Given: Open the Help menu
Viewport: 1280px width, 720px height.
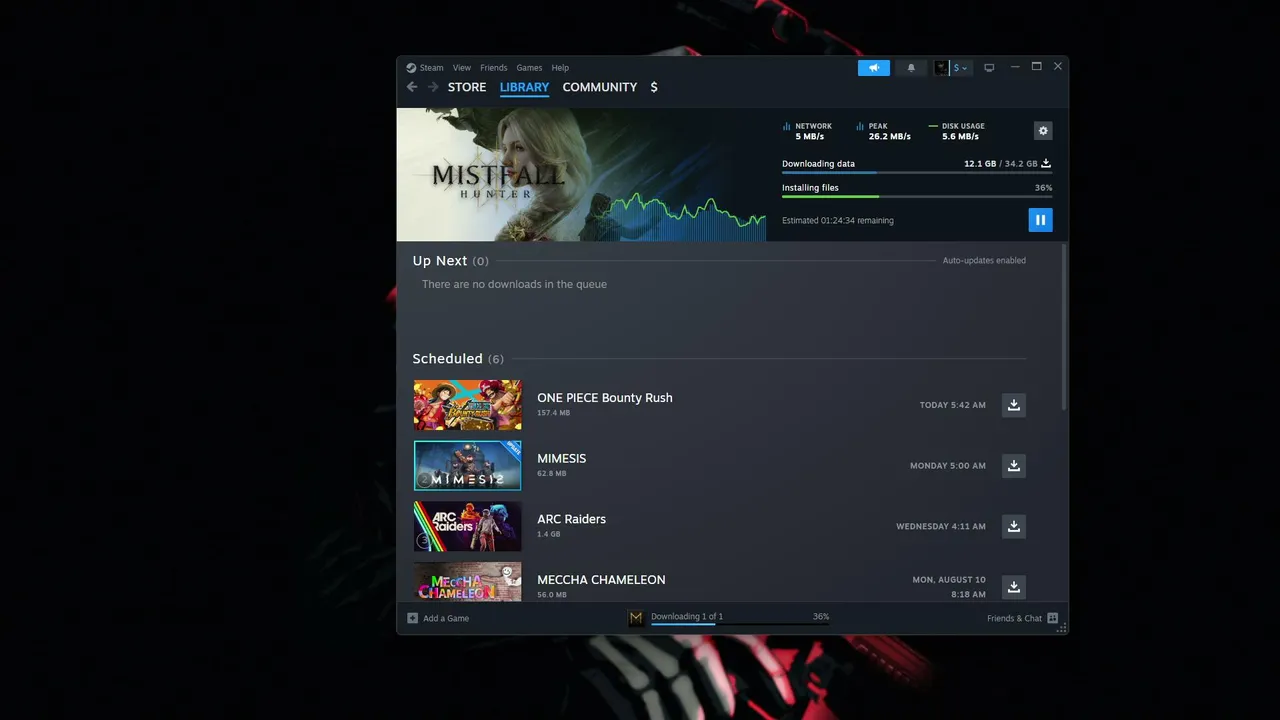Looking at the screenshot, I should (x=560, y=68).
